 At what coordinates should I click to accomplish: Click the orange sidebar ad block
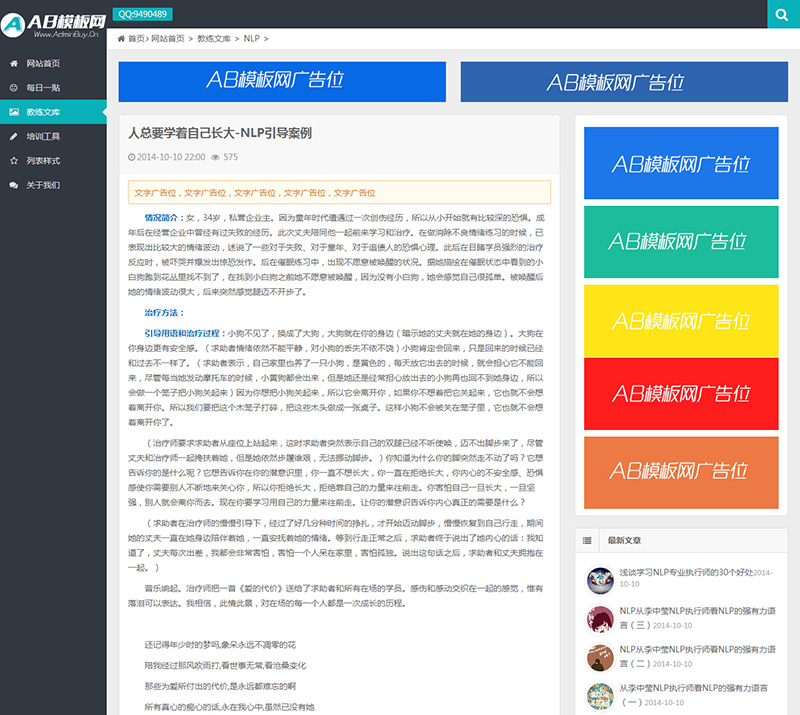681,473
